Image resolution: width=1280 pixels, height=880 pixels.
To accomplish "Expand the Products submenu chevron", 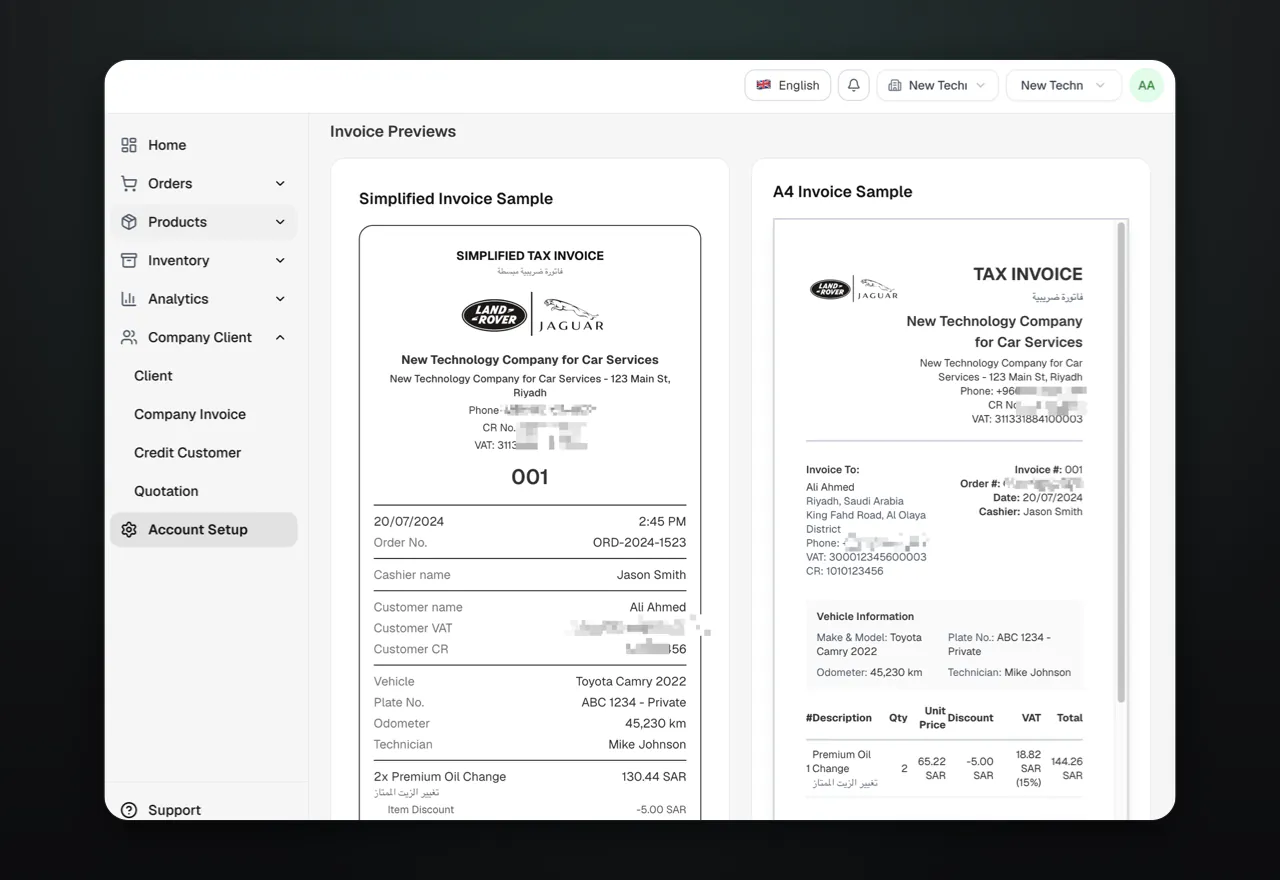I will [280, 222].
